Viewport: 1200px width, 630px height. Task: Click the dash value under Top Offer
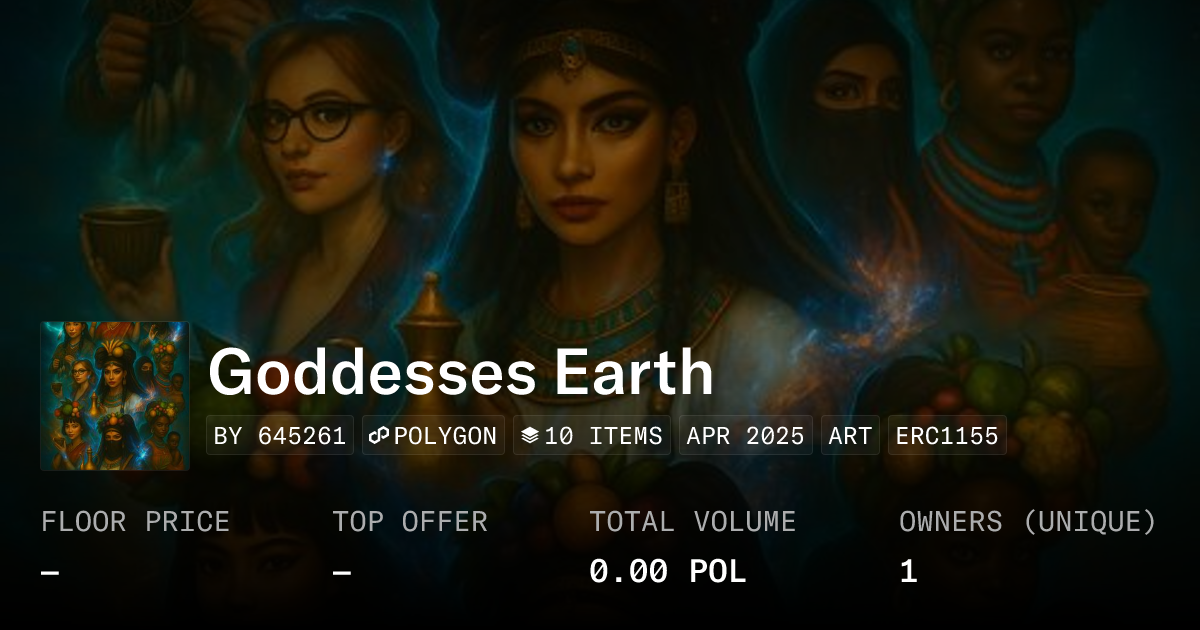point(341,572)
